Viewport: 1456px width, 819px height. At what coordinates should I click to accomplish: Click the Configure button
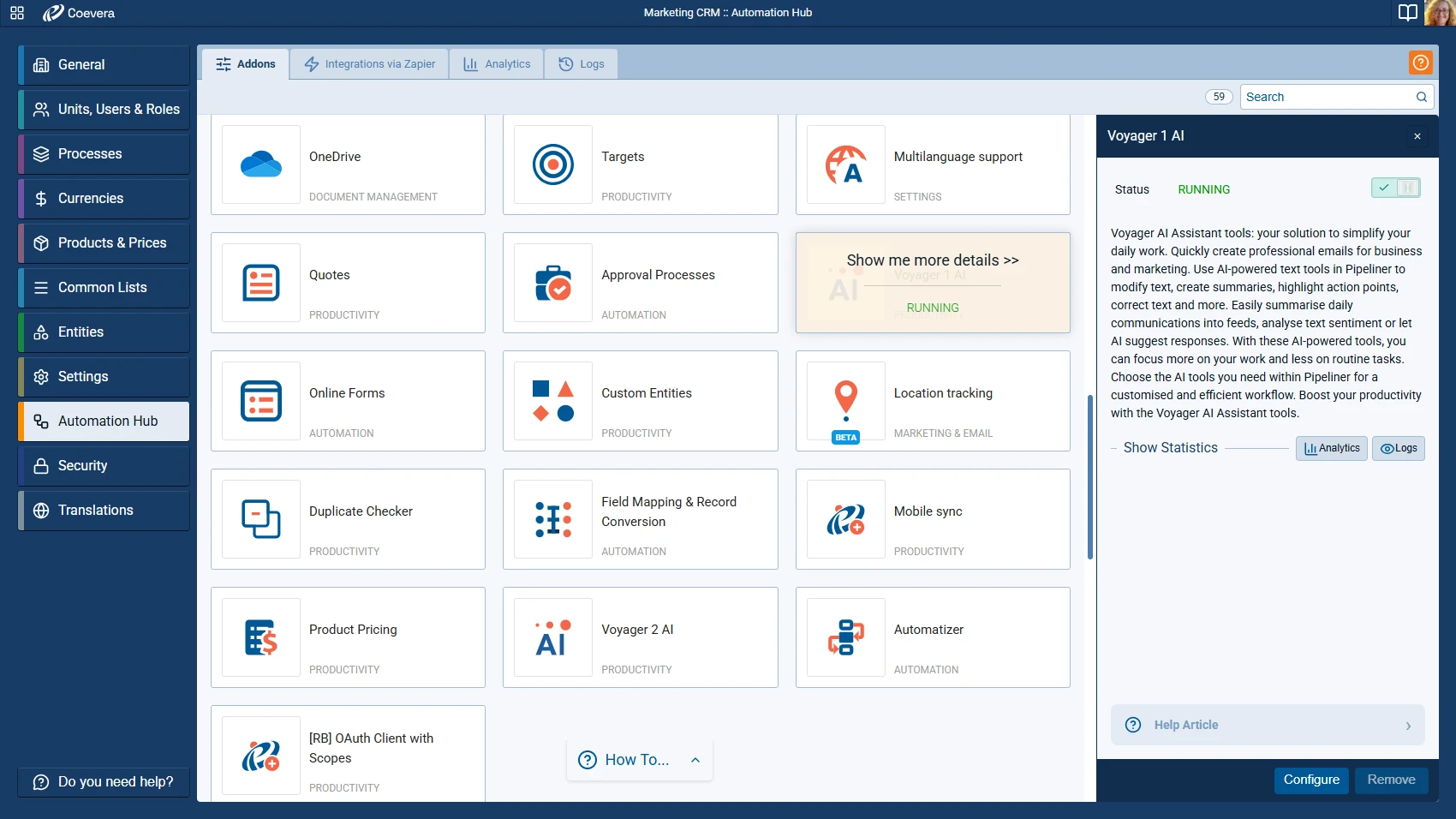click(x=1311, y=780)
